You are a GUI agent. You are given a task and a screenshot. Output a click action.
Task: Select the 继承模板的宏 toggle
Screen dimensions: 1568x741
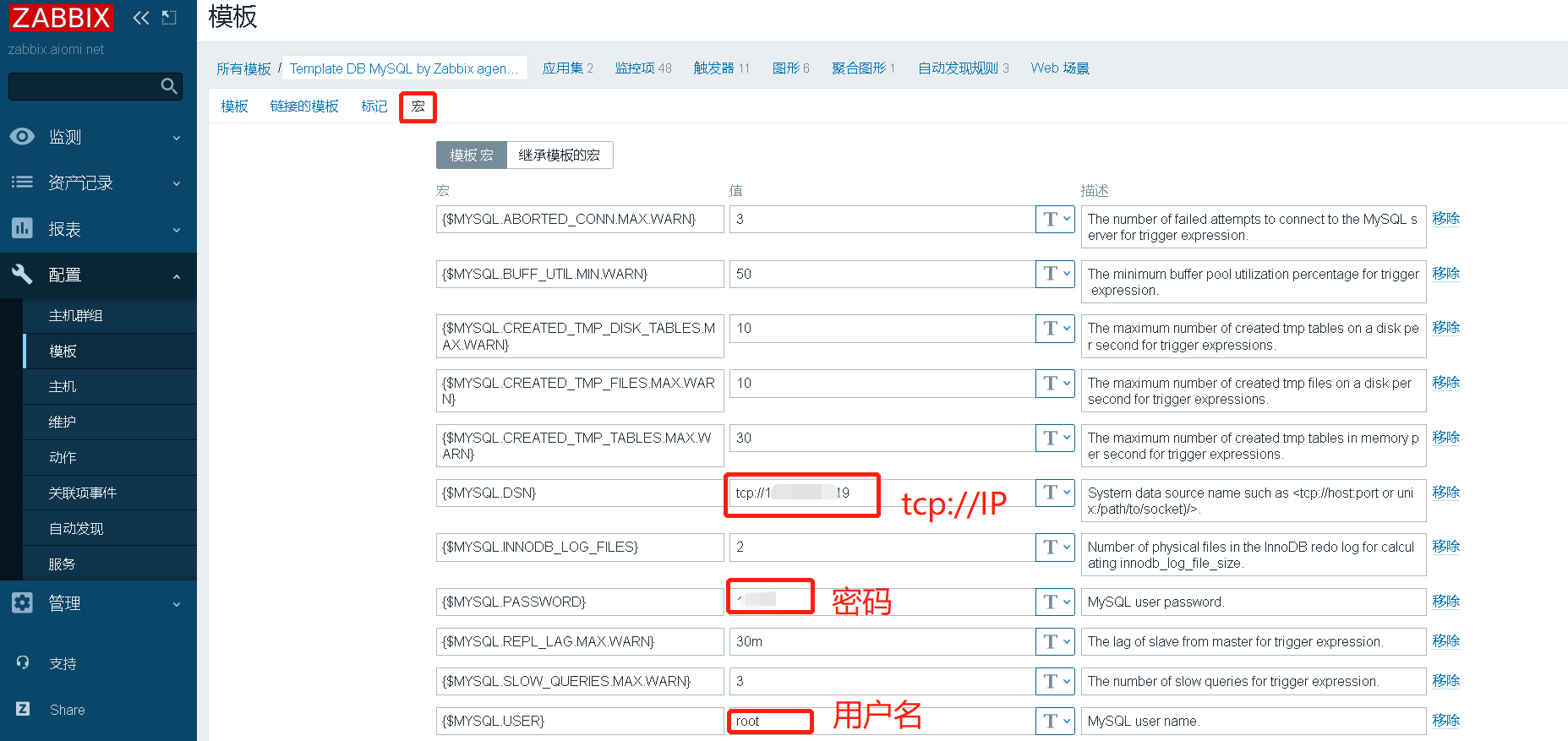(560, 155)
